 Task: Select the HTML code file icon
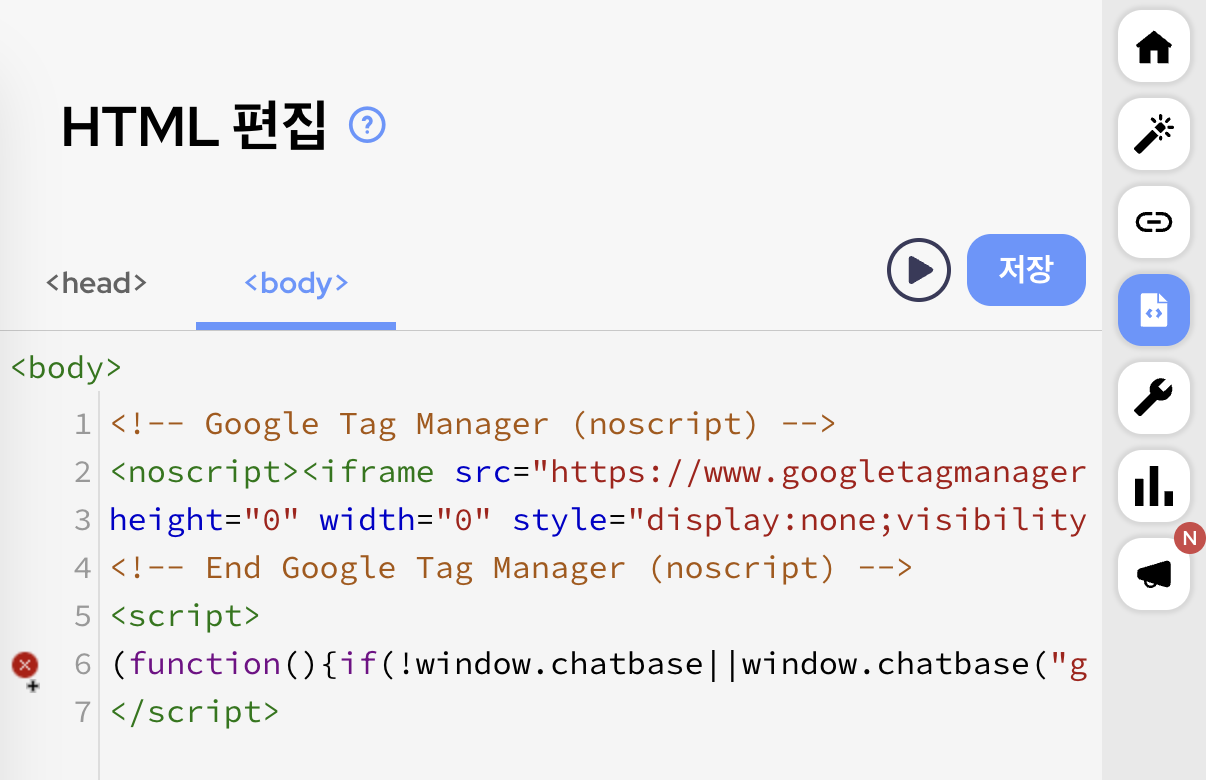click(1154, 310)
